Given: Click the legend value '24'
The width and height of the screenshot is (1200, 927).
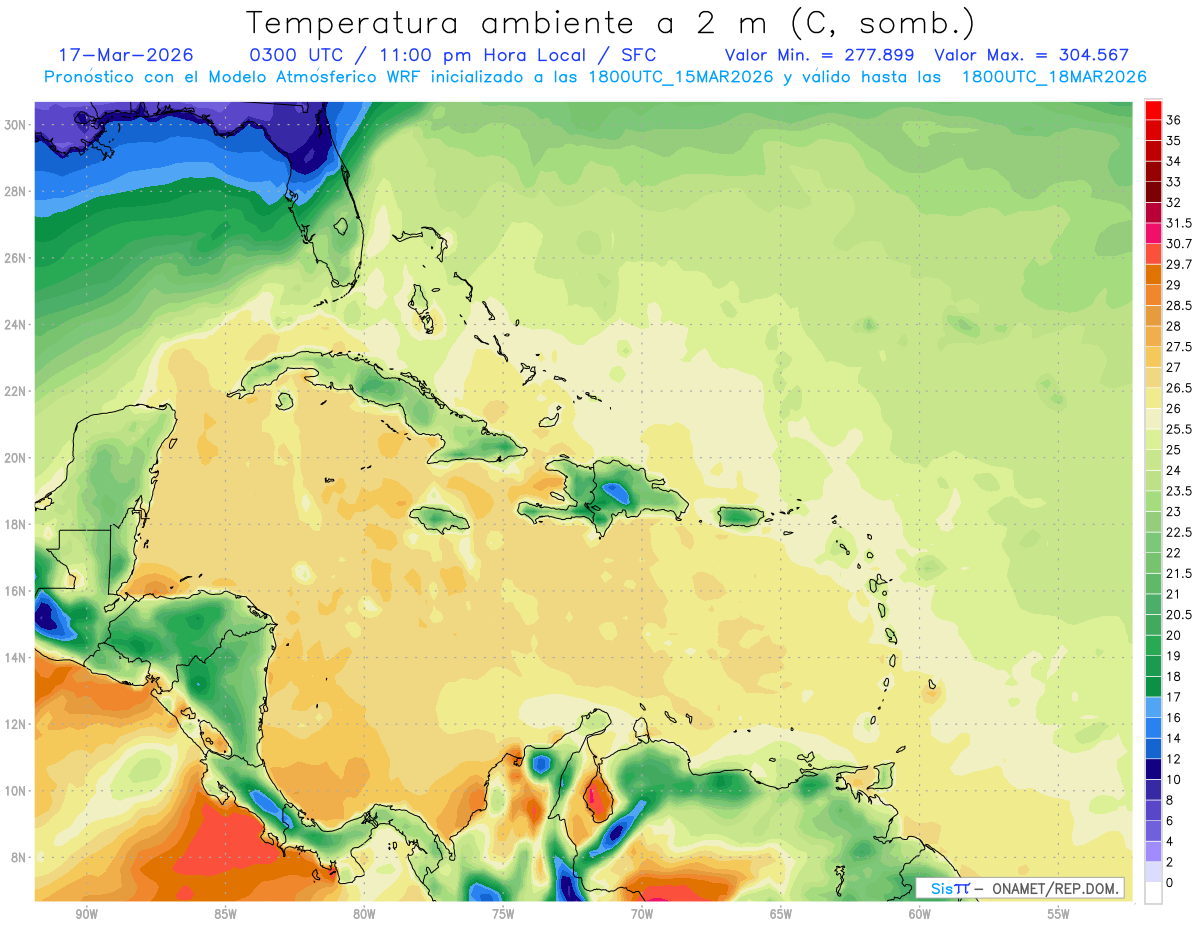Looking at the screenshot, I should (x=1174, y=470).
